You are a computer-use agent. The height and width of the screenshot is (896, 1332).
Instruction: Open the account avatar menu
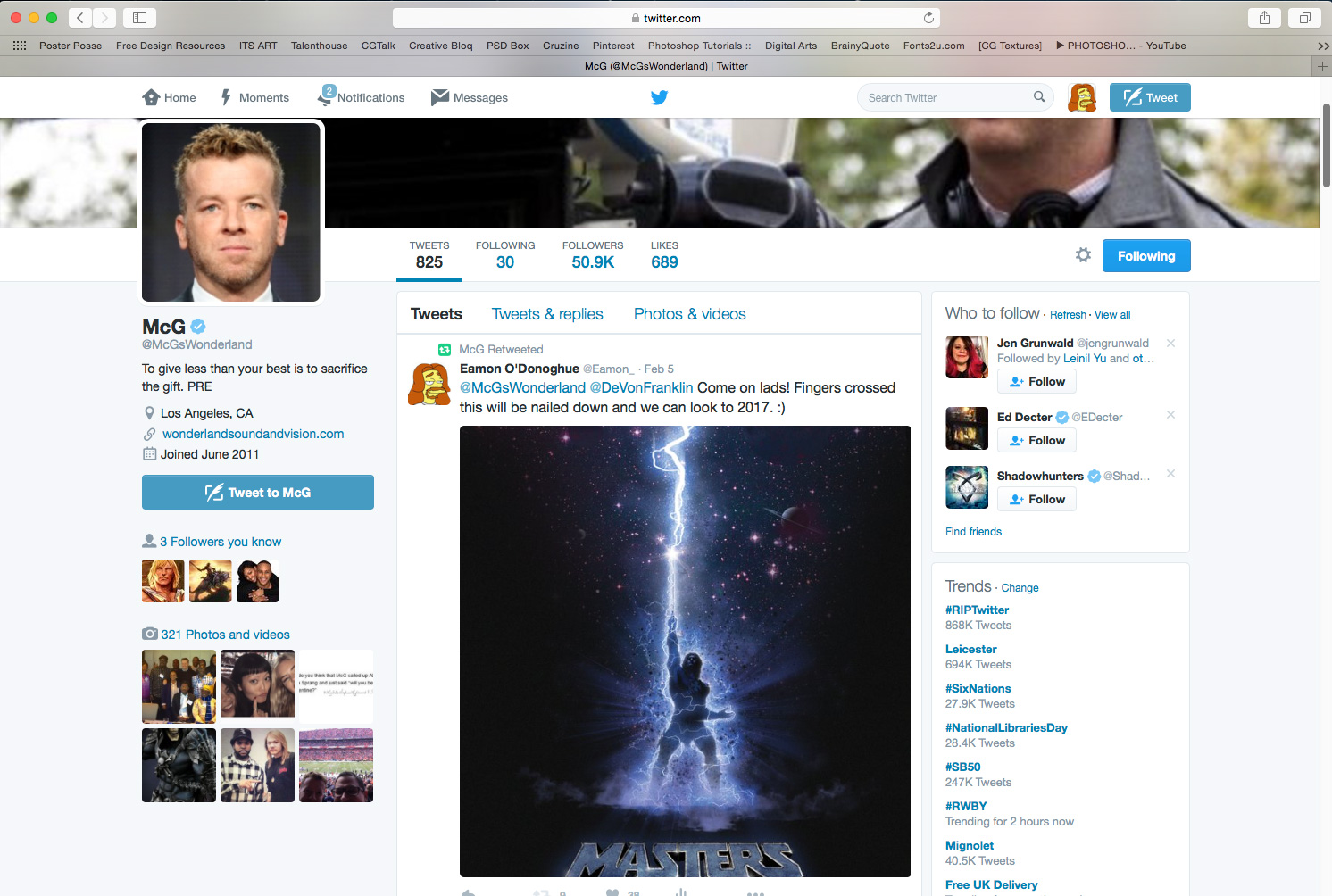point(1082,97)
